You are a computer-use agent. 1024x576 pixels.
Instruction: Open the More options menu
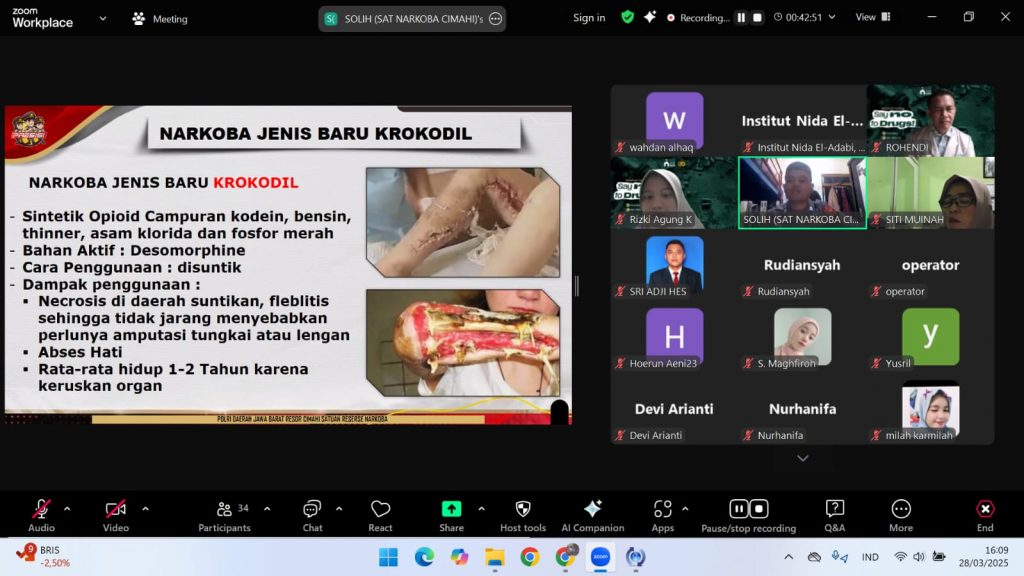tap(900, 510)
